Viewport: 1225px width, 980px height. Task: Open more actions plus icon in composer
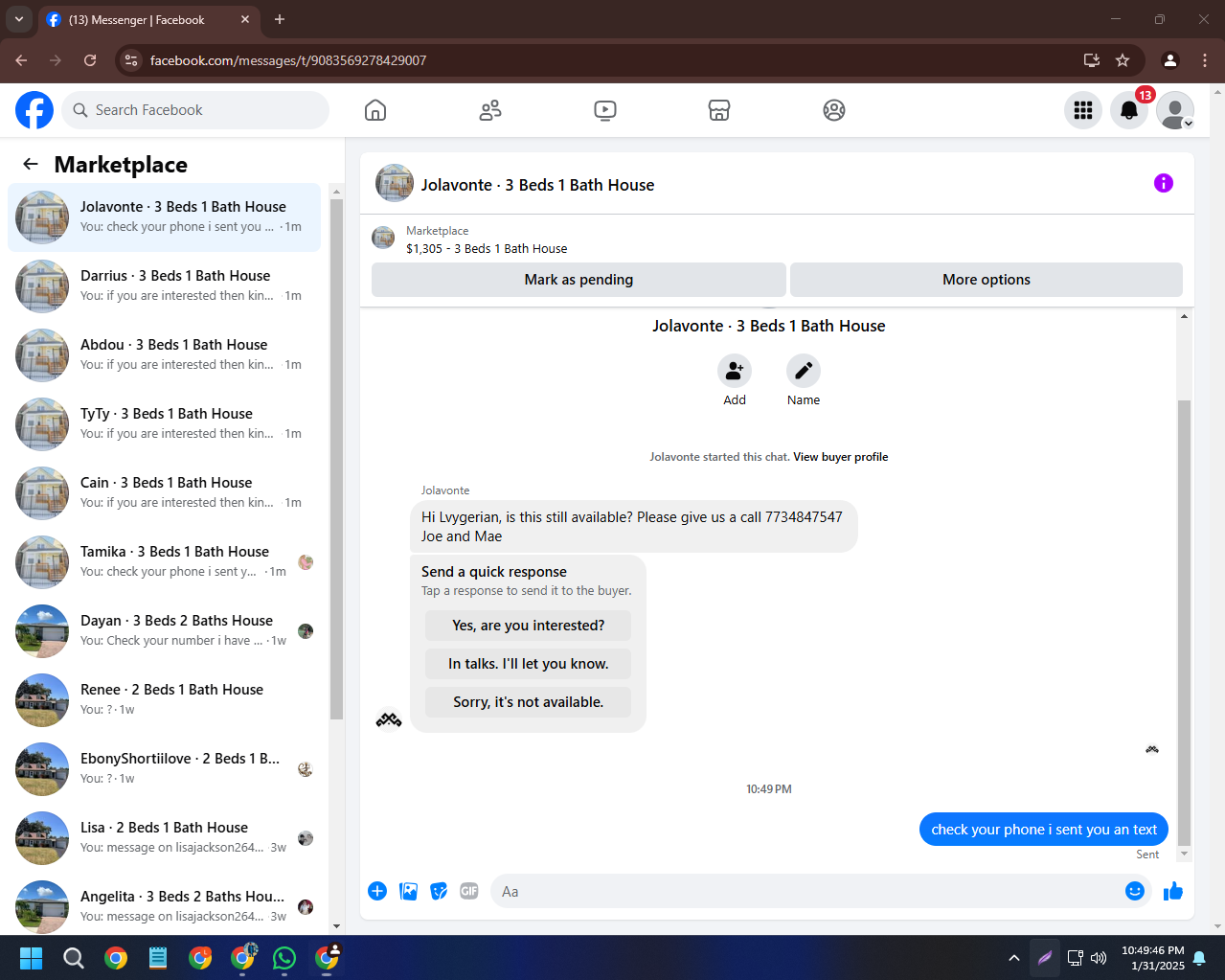[x=377, y=891]
